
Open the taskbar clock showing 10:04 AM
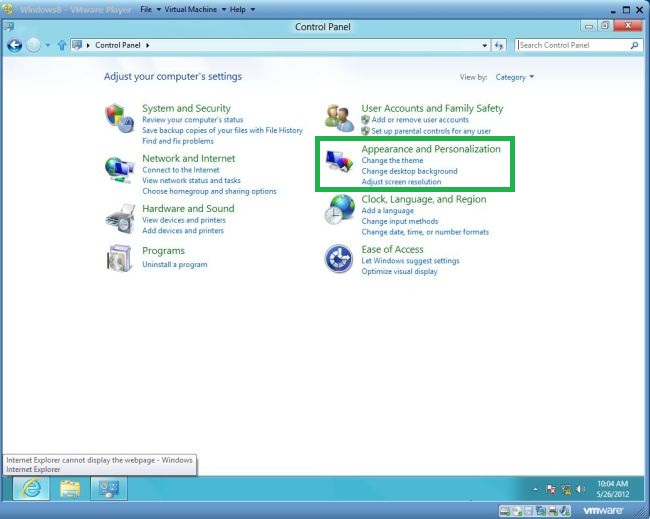pyautogui.click(x=613, y=489)
